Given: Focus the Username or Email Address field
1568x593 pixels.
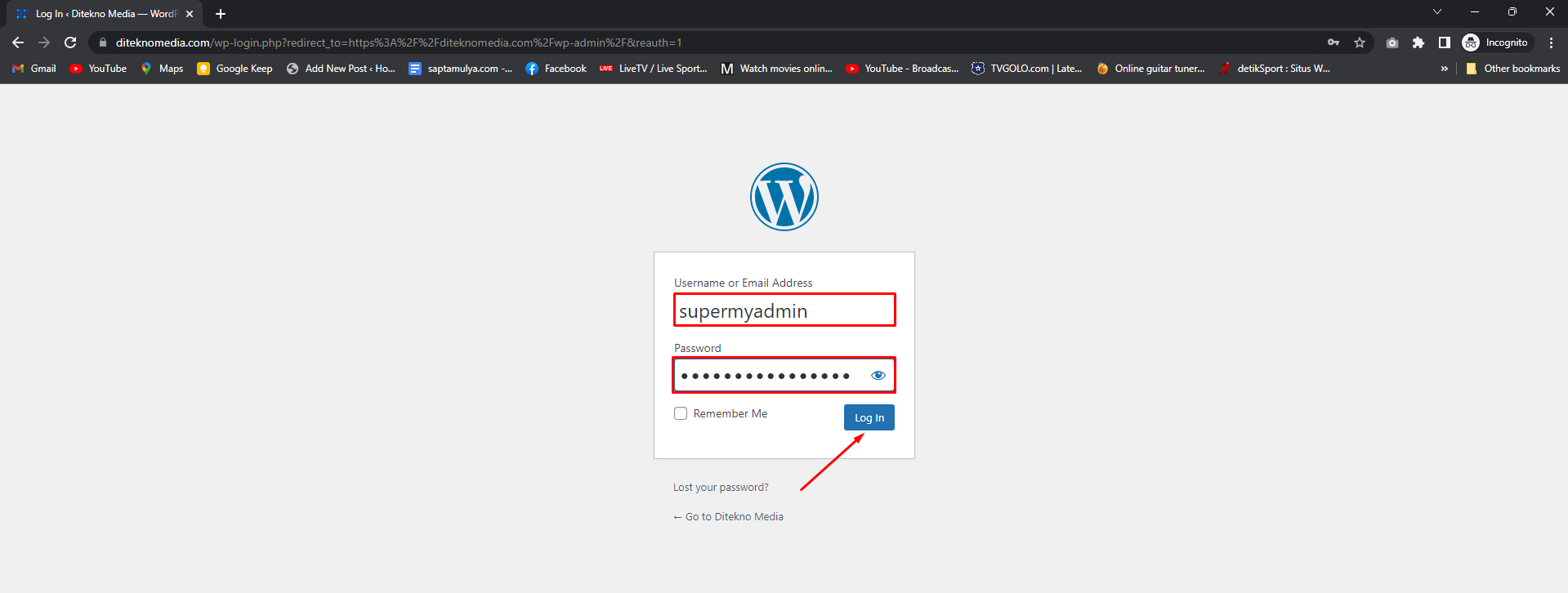Looking at the screenshot, I should coord(784,310).
